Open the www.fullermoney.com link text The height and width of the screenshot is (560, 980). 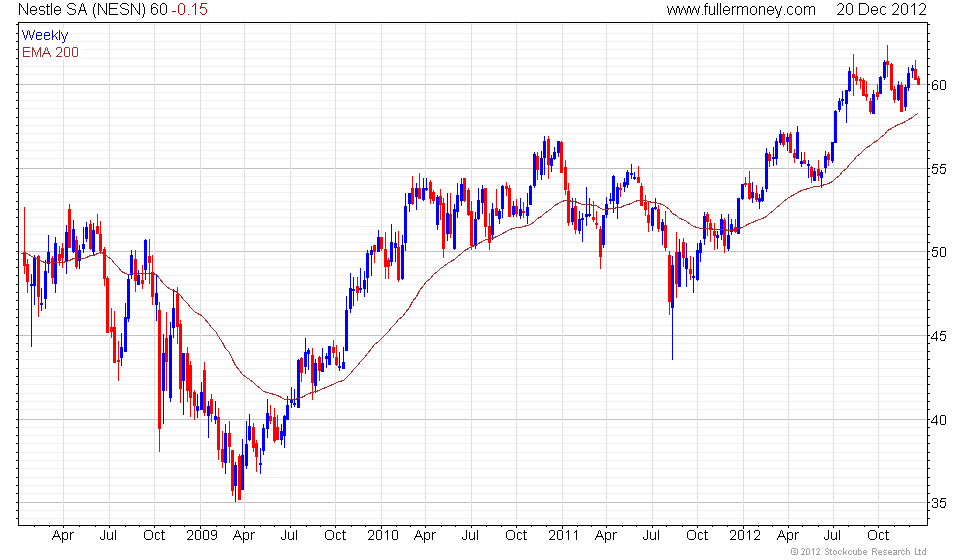click(741, 10)
